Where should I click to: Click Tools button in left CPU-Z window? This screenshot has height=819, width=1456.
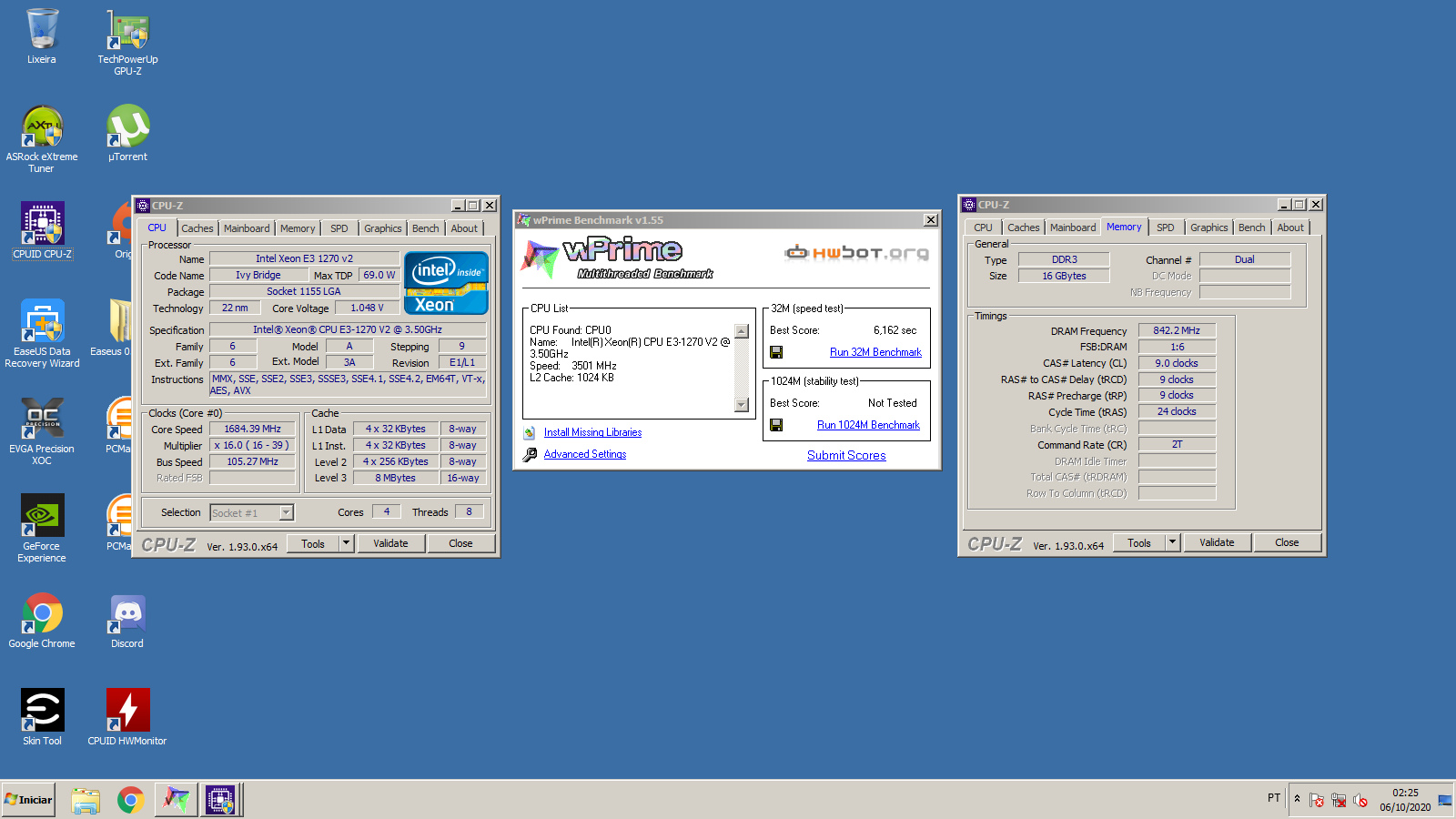(x=313, y=543)
